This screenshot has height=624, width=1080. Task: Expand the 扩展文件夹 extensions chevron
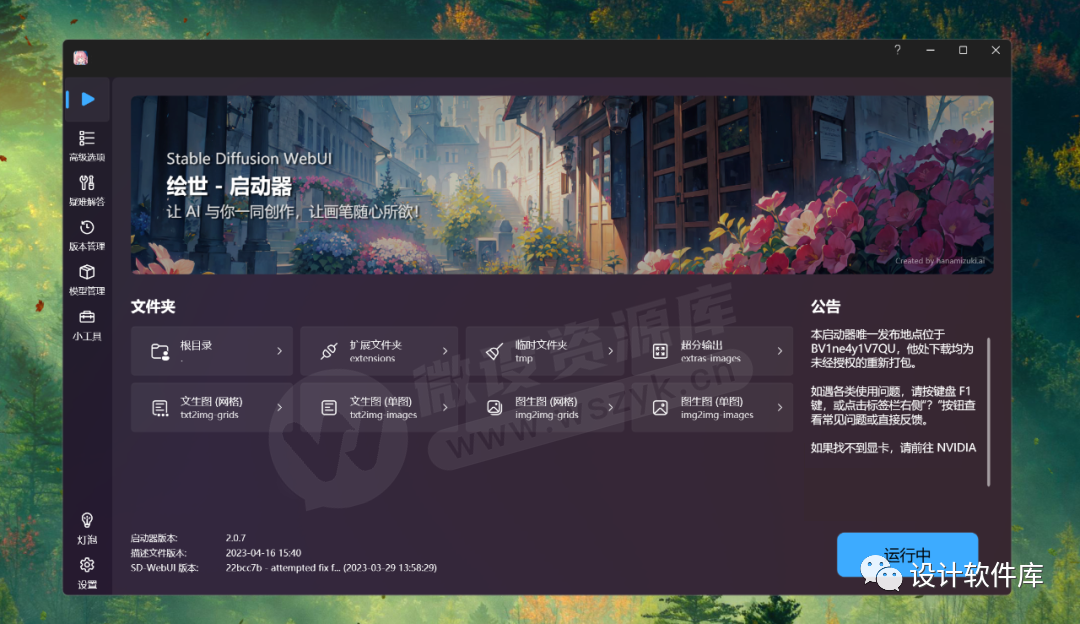(445, 351)
